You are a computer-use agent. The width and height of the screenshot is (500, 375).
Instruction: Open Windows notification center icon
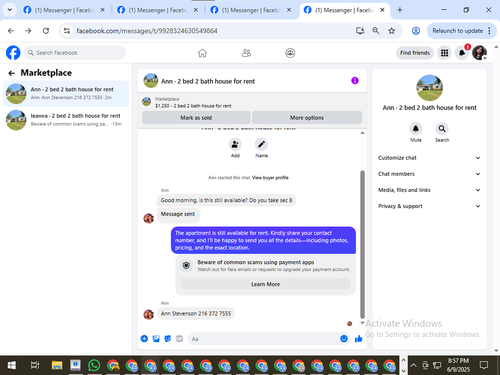coord(484,365)
